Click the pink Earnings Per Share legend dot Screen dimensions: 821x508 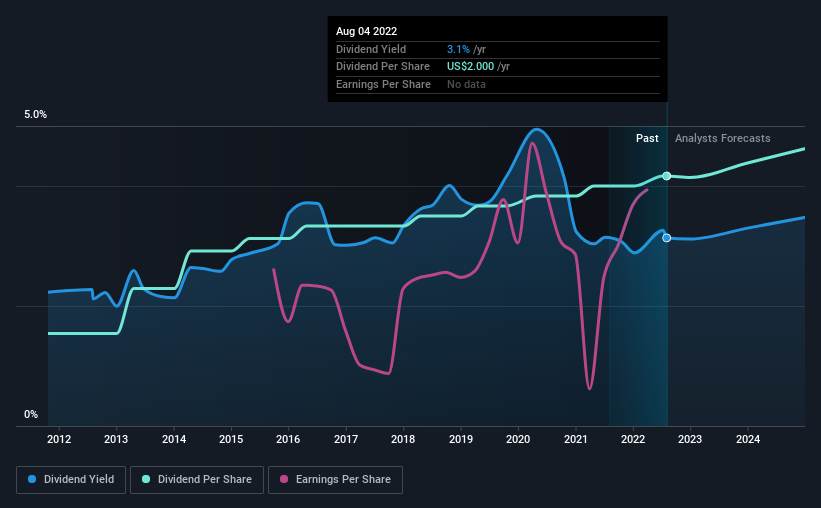click(284, 479)
